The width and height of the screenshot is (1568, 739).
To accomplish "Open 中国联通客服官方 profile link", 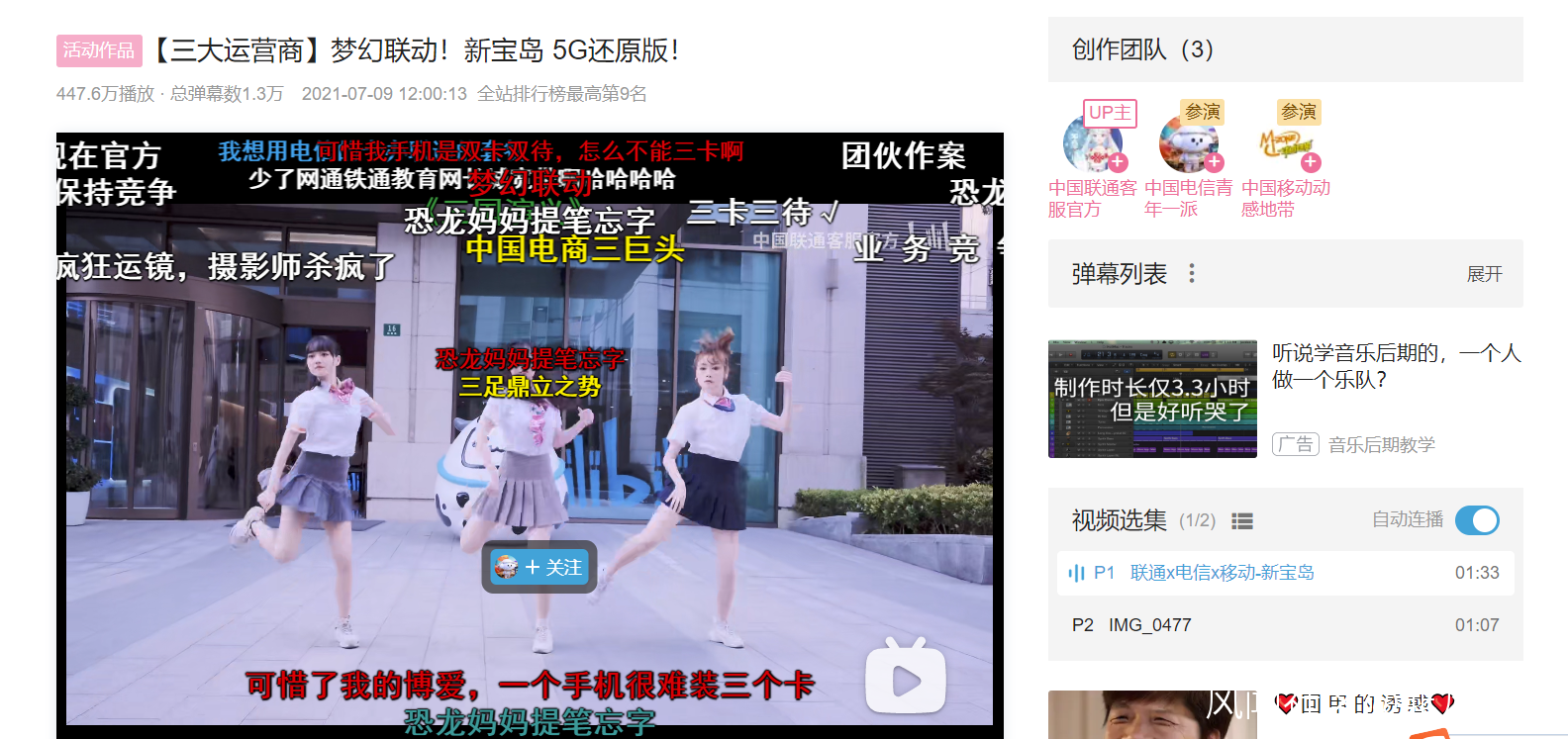I will [x=1093, y=199].
